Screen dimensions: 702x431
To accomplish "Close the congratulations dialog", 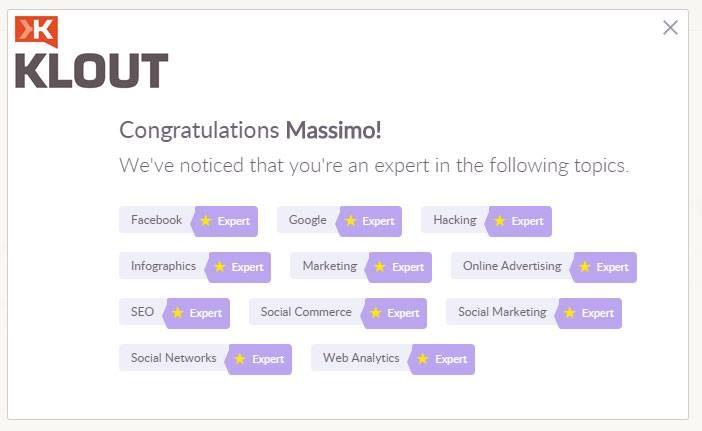I will [670, 28].
